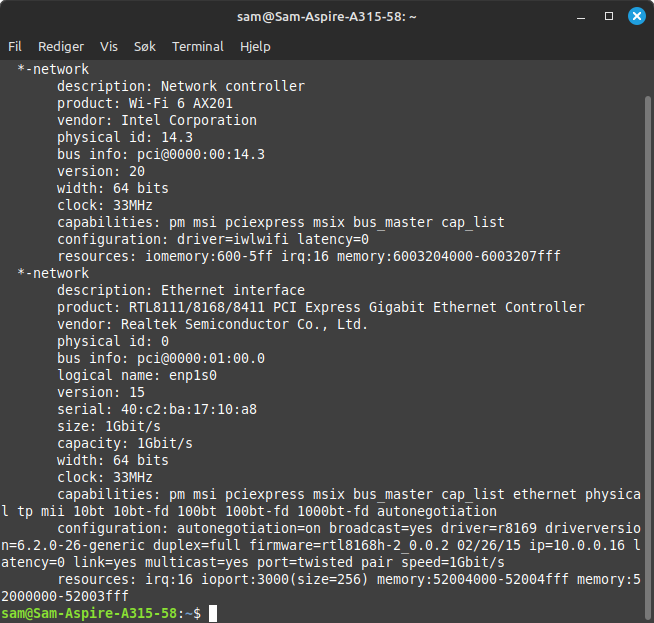Click the text 'speed=1Gbit/s'
Viewport: 654px width, 623px height.
click(x=453, y=562)
